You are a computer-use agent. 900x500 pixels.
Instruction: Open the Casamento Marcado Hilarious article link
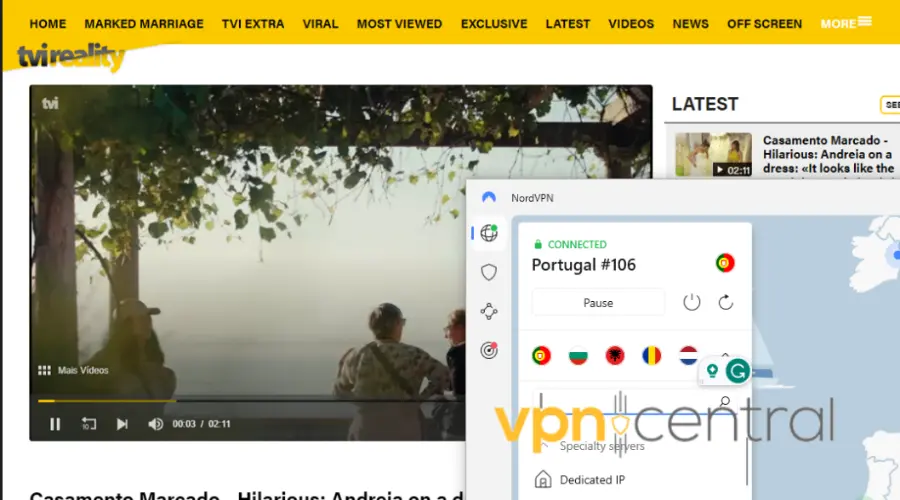tap(828, 154)
